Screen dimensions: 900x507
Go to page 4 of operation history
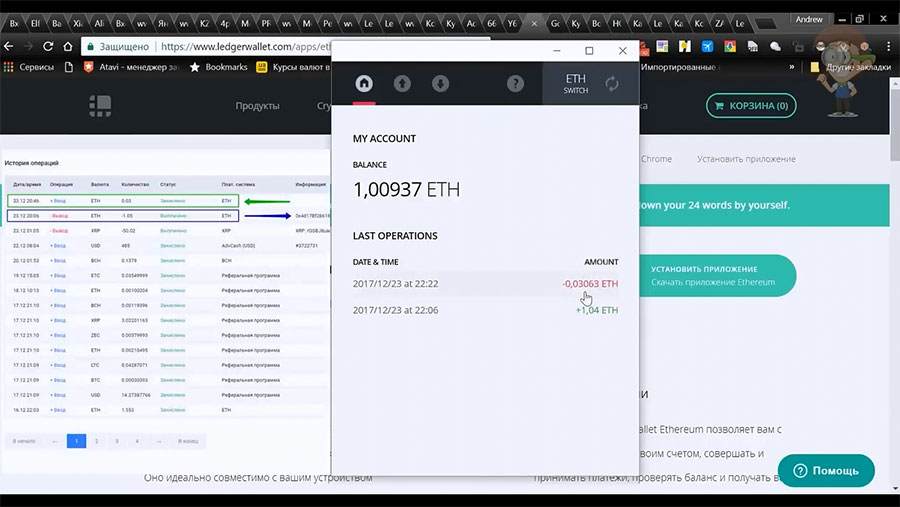[137, 441]
